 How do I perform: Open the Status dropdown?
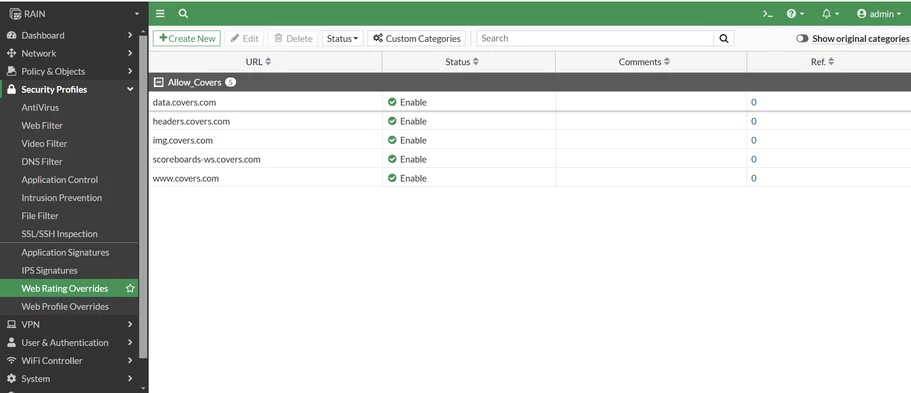tap(342, 38)
